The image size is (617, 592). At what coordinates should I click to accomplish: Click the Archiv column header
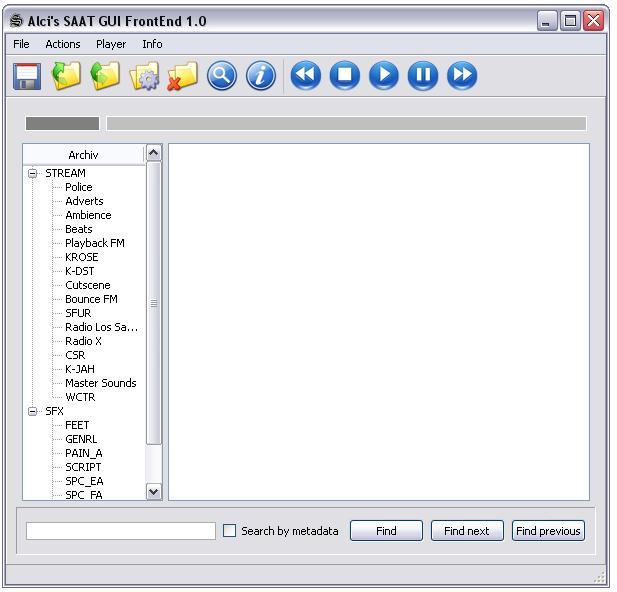[x=83, y=155]
